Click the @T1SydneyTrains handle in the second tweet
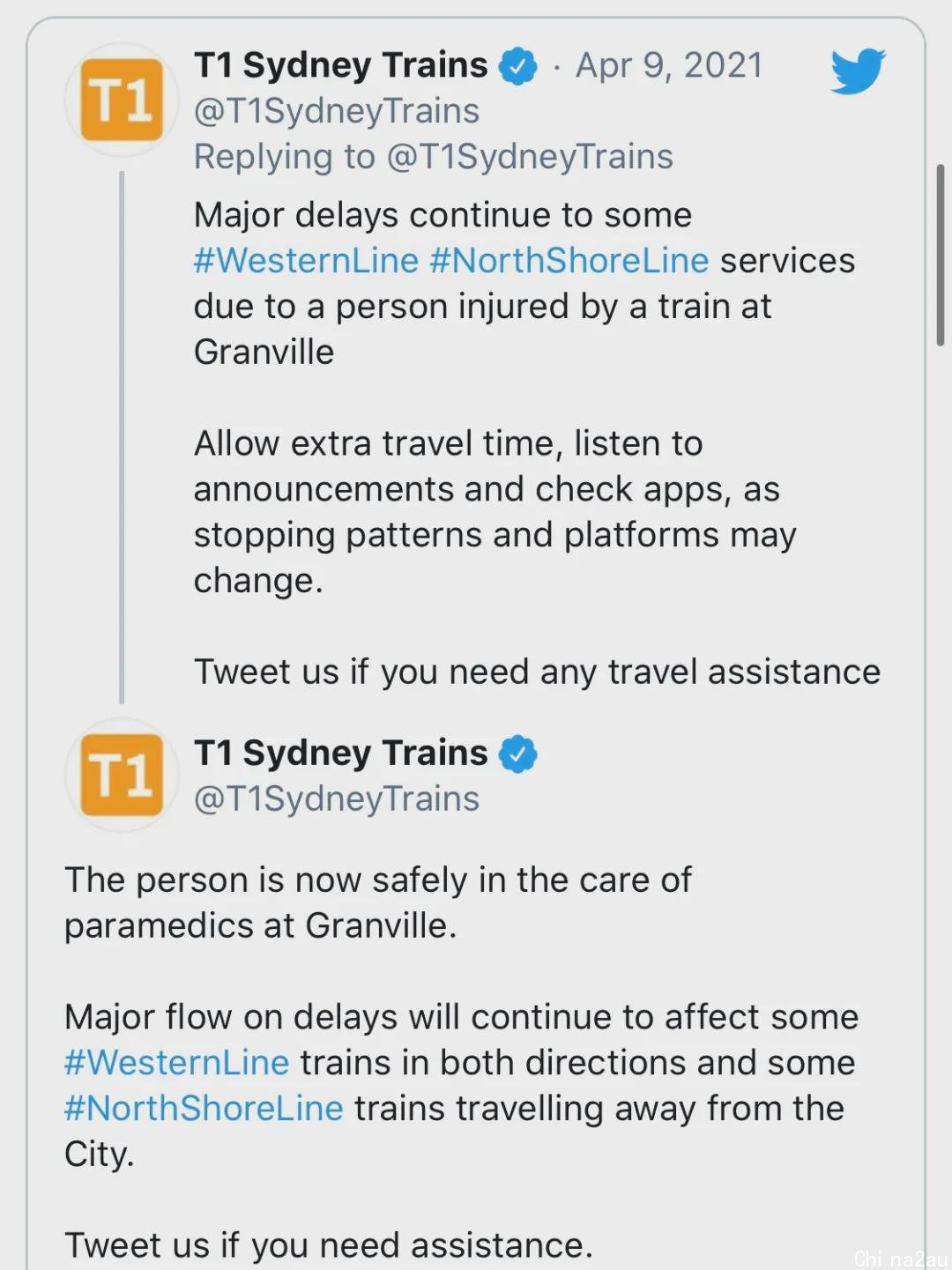This screenshot has height=1270, width=952. [337, 799]
